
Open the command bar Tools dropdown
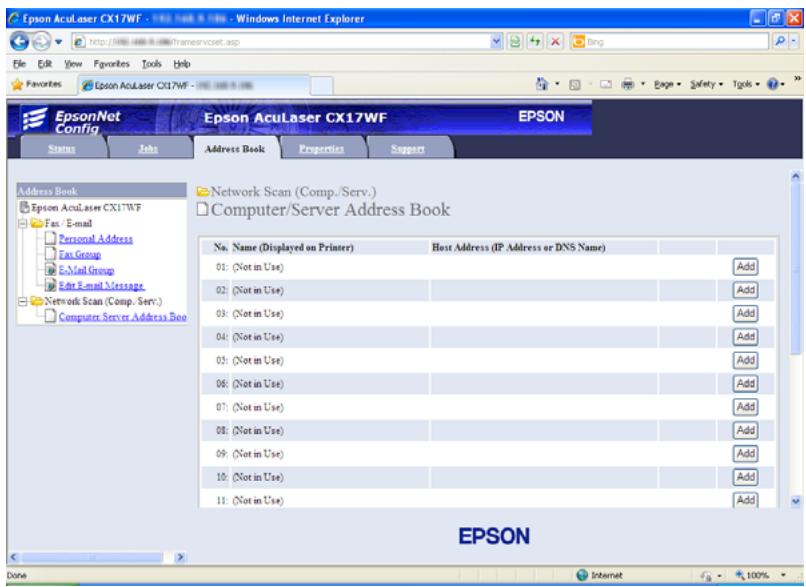tap(746, 84)
